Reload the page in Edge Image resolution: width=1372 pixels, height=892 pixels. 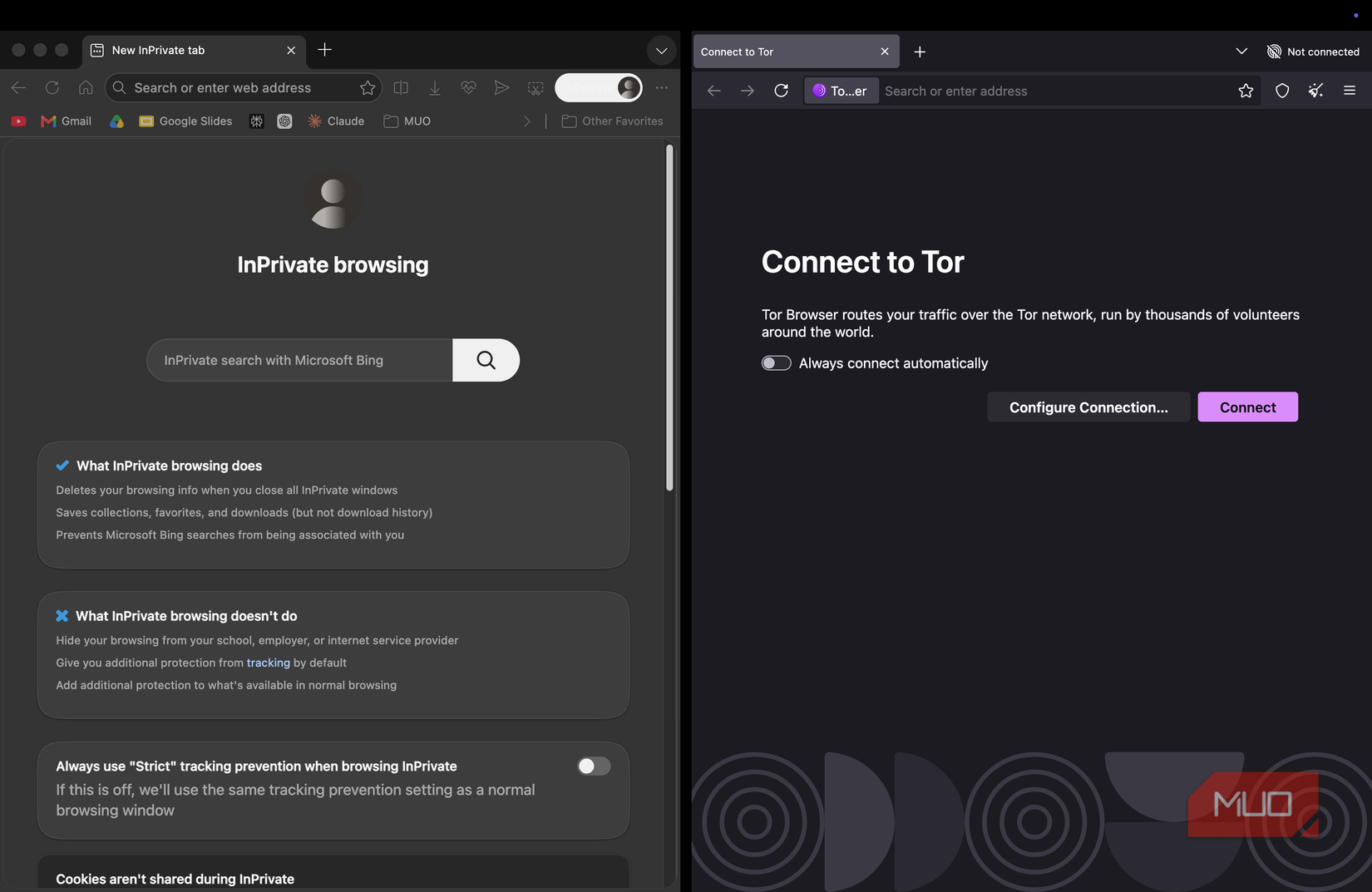pyautogui.click(x=52, y=87)
